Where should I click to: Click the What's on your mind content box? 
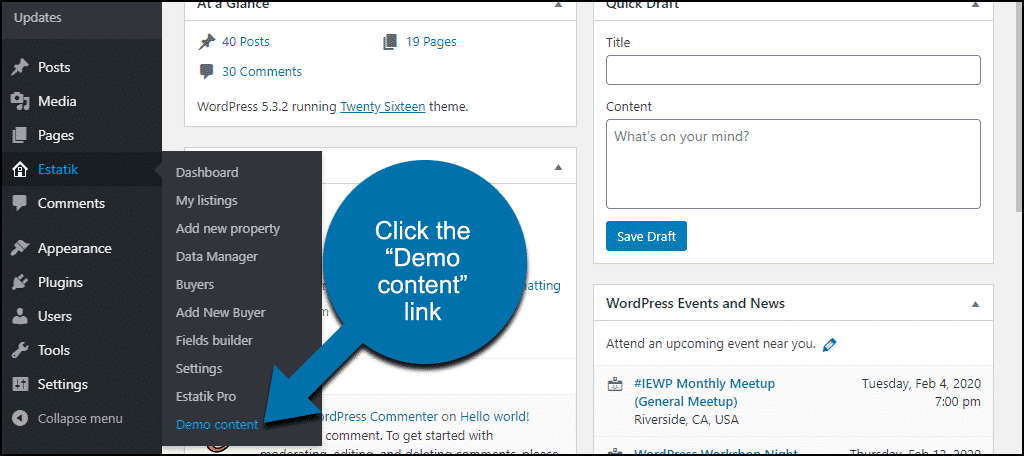click(x=793, y=164)
